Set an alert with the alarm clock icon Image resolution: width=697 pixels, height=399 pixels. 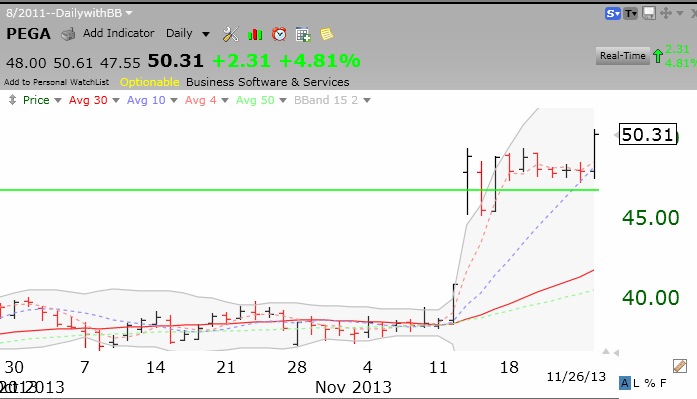coord(279,34)
